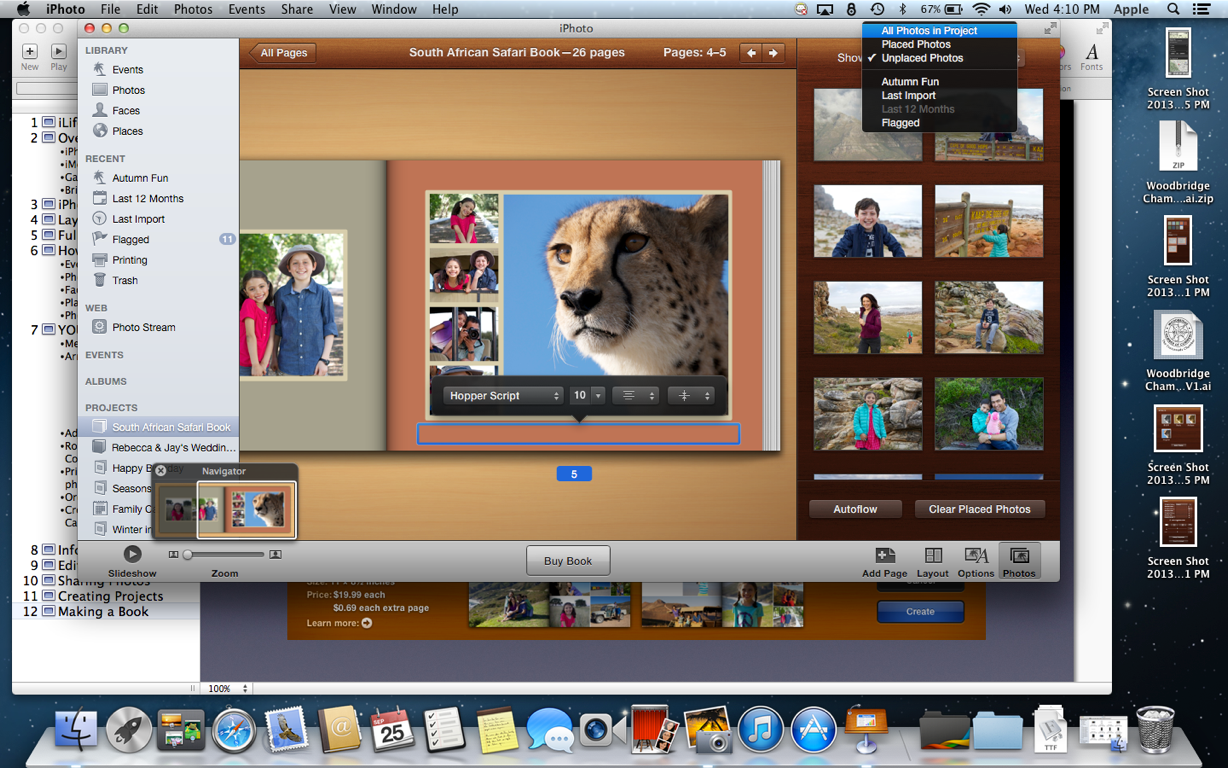Screen dimensions: 1228x768
Task: Click the Wi-Fi status icon
Action: point(980,9)
